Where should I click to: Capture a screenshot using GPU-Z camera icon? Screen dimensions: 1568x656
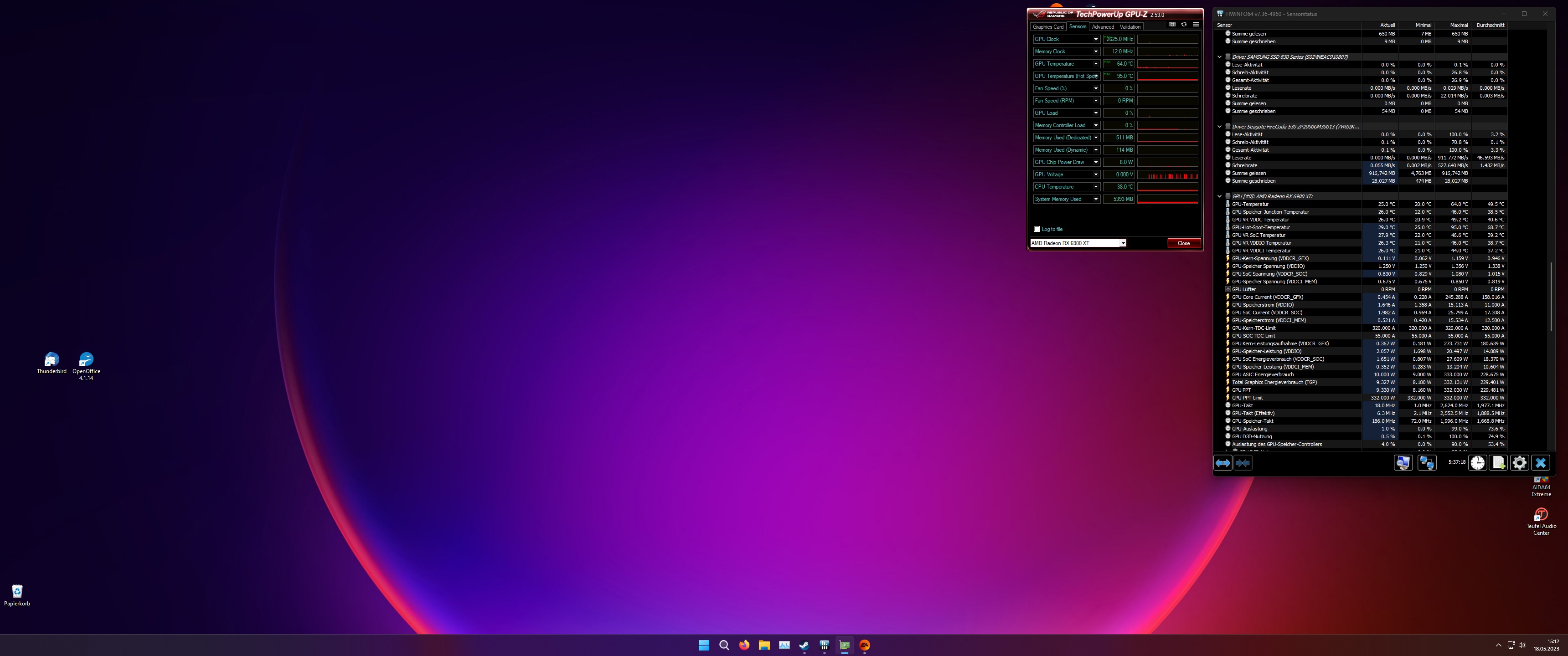tap(1172, 24)
